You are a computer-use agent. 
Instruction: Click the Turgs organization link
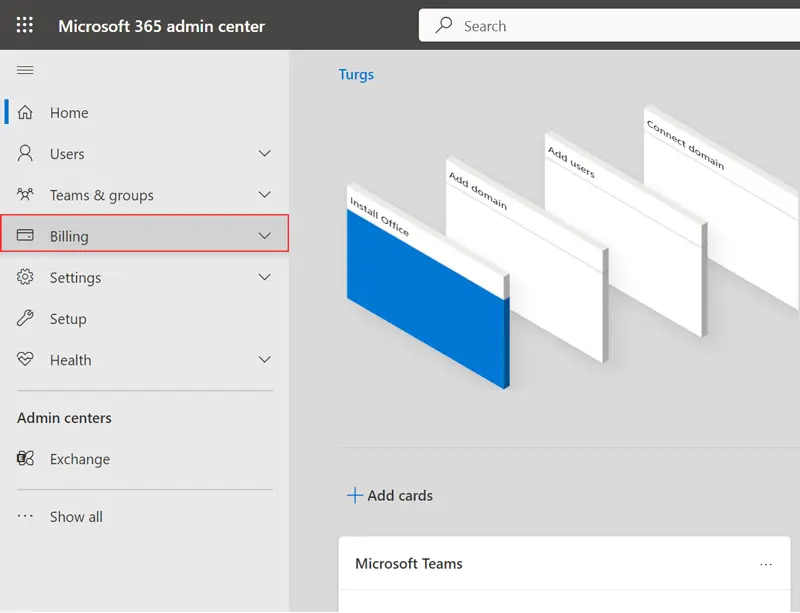(x=356, y=75)
